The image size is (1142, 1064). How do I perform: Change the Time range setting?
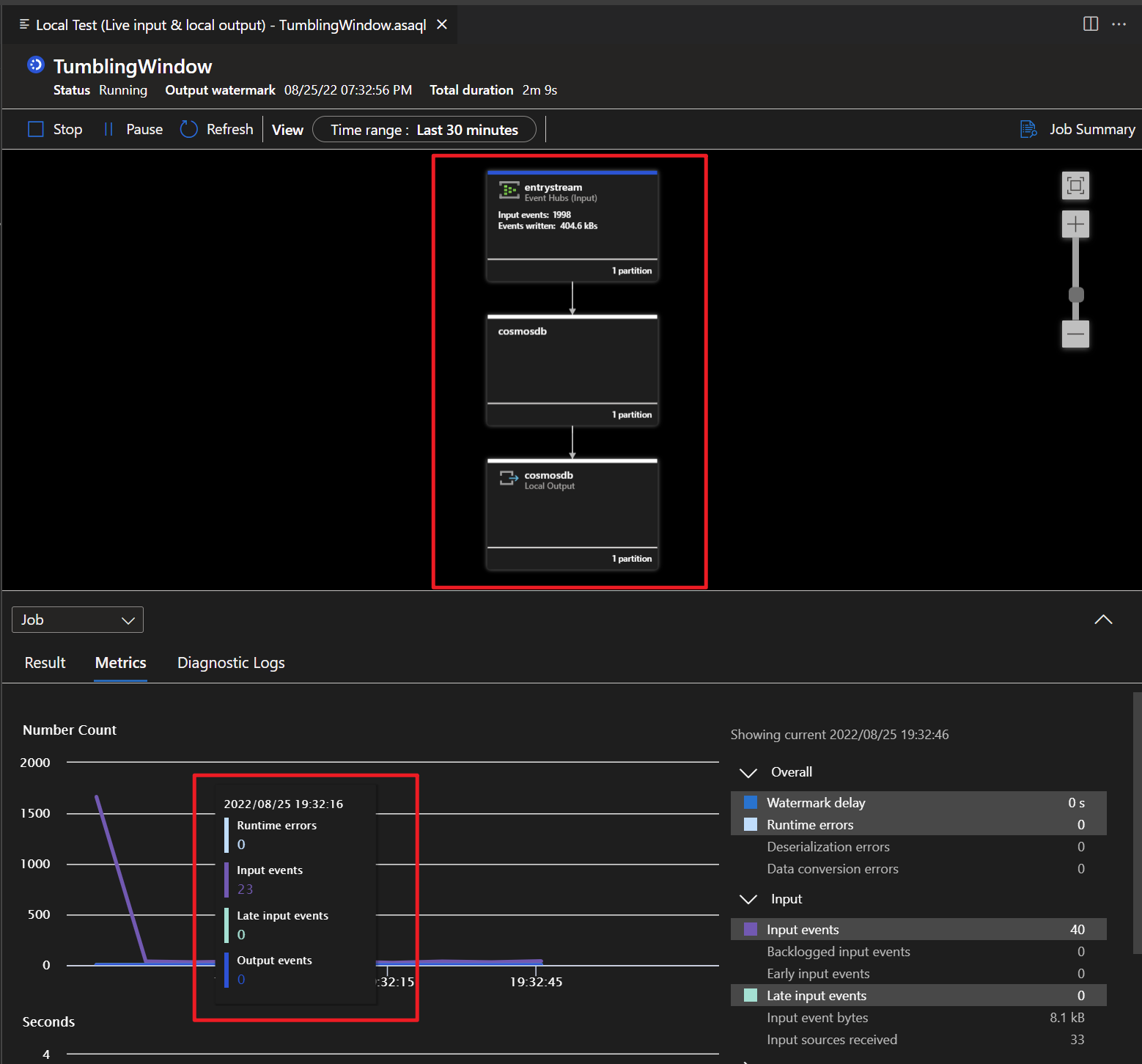click(424, 130)
